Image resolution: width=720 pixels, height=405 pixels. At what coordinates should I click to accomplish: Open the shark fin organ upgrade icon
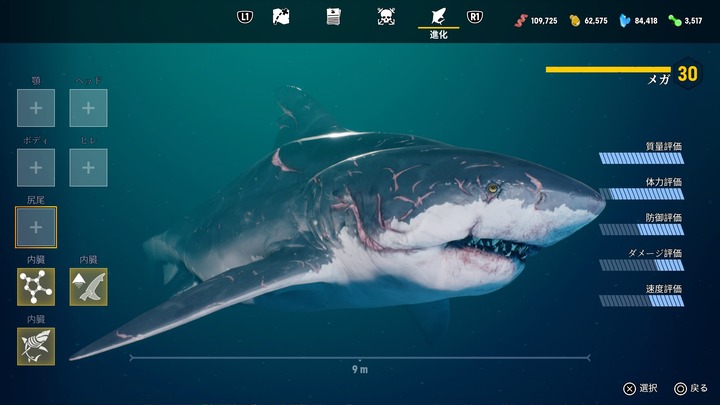click(88, 287)
